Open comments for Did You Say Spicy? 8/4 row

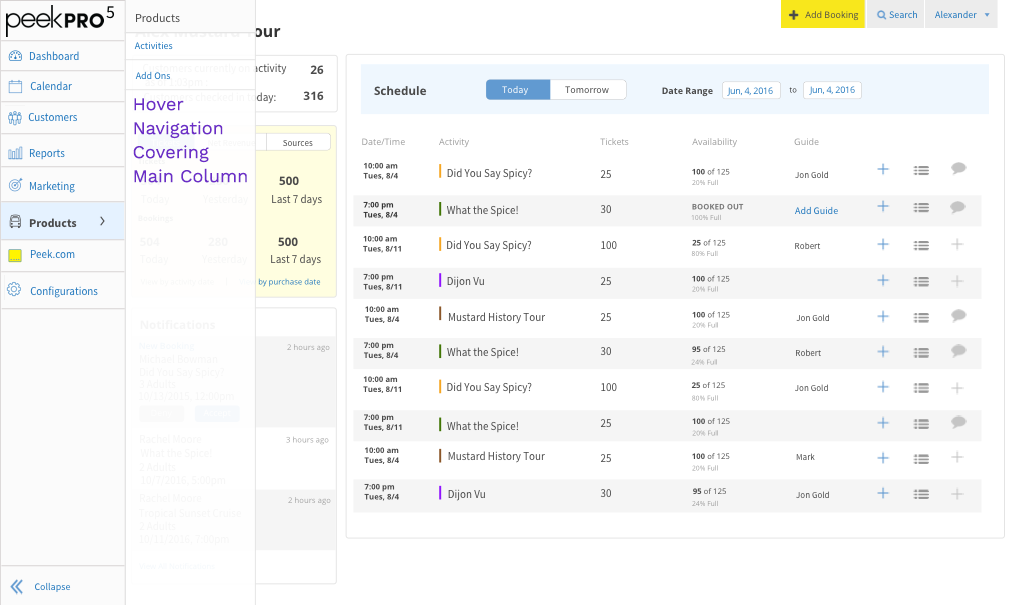pos(958,169)
